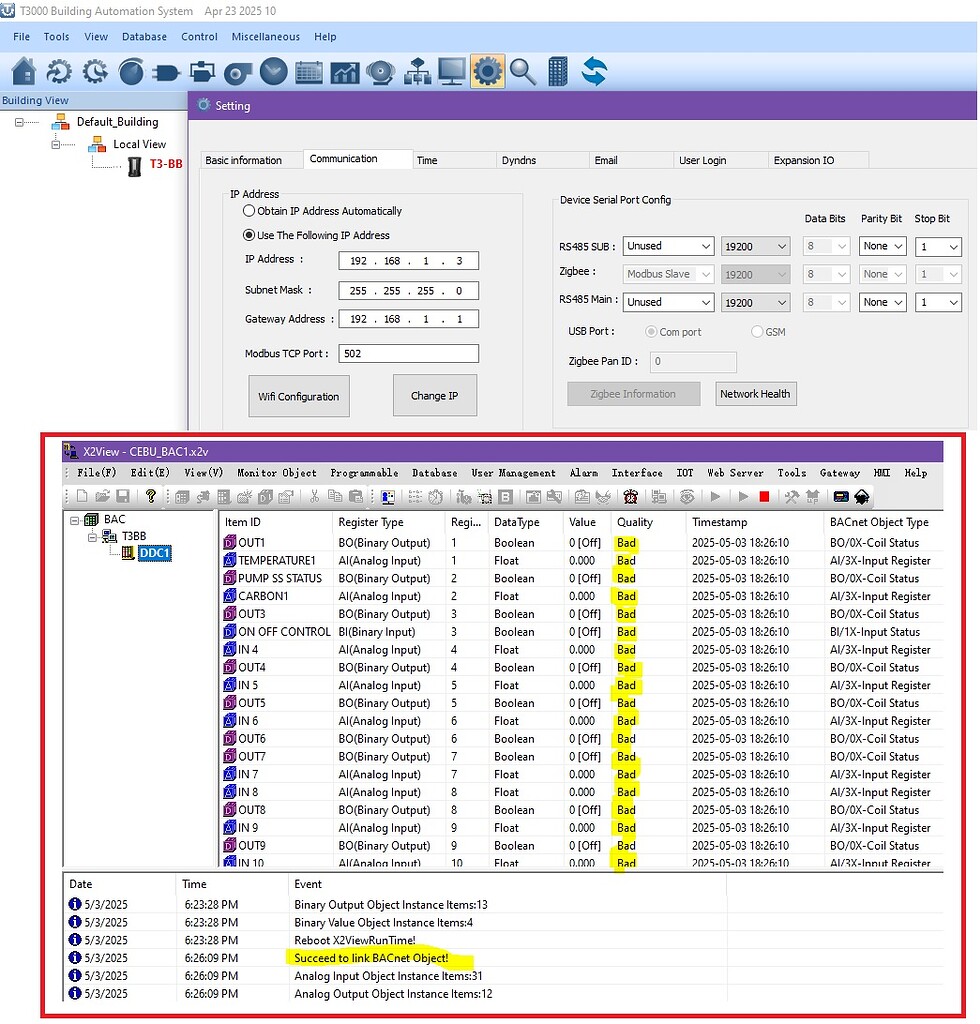The width and height of the screenshot is (980, 1024).
Task: Open the Schedules calendar tool
Action: (308, 71)
